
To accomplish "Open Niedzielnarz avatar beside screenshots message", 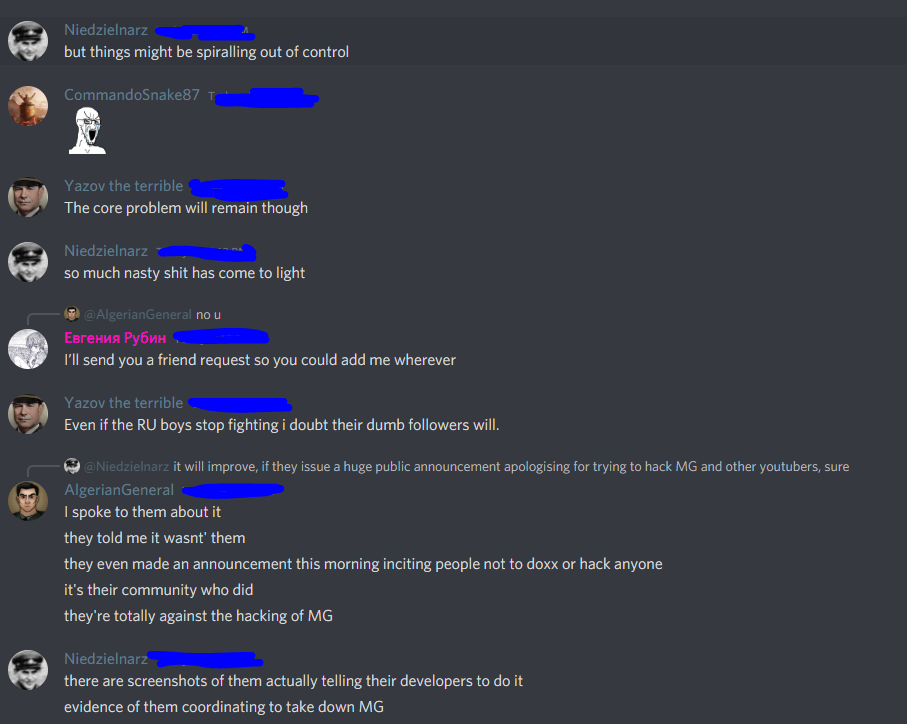I will coord(28,670).
